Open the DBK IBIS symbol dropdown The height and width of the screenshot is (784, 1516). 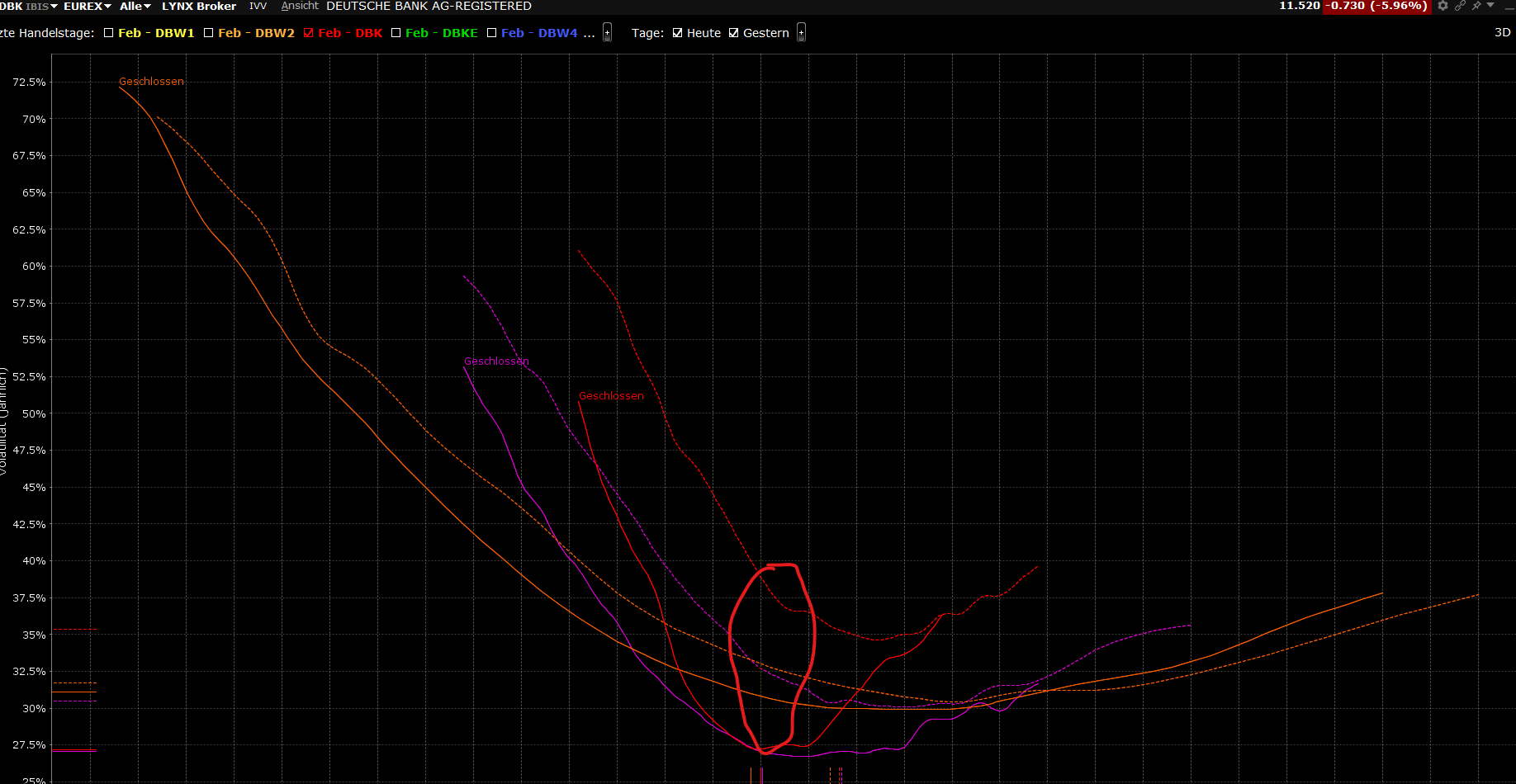[x=29, y=6]
